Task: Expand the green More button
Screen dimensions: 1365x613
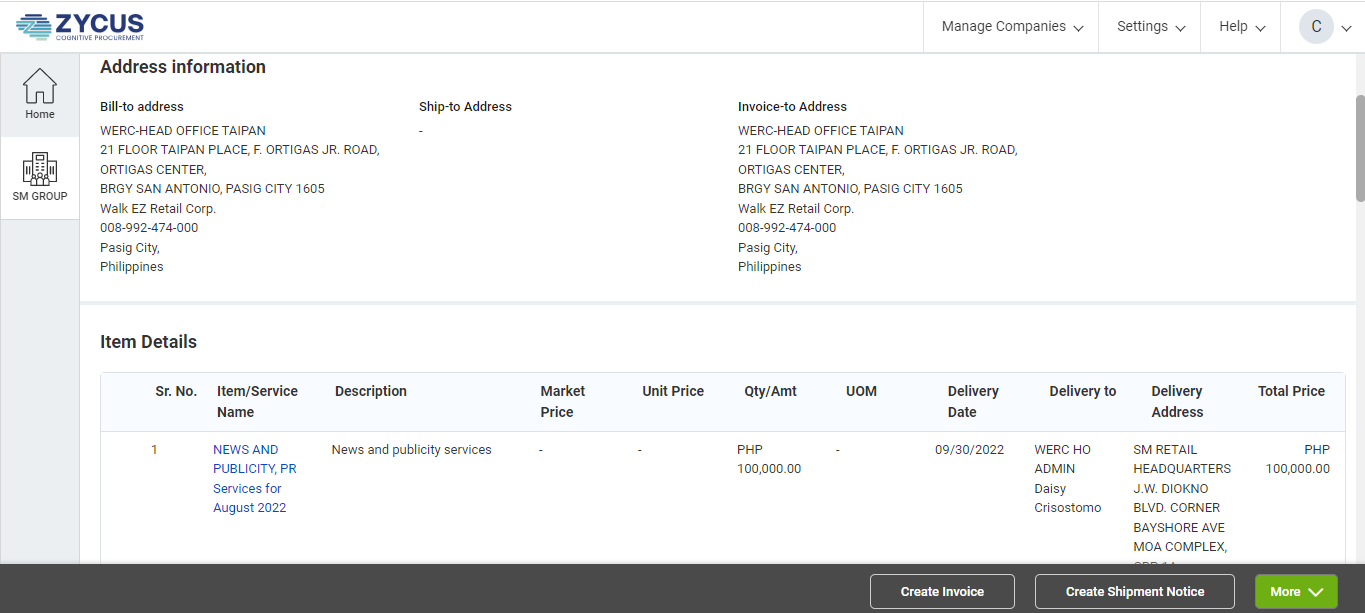Action: (x=1295, y=591)
